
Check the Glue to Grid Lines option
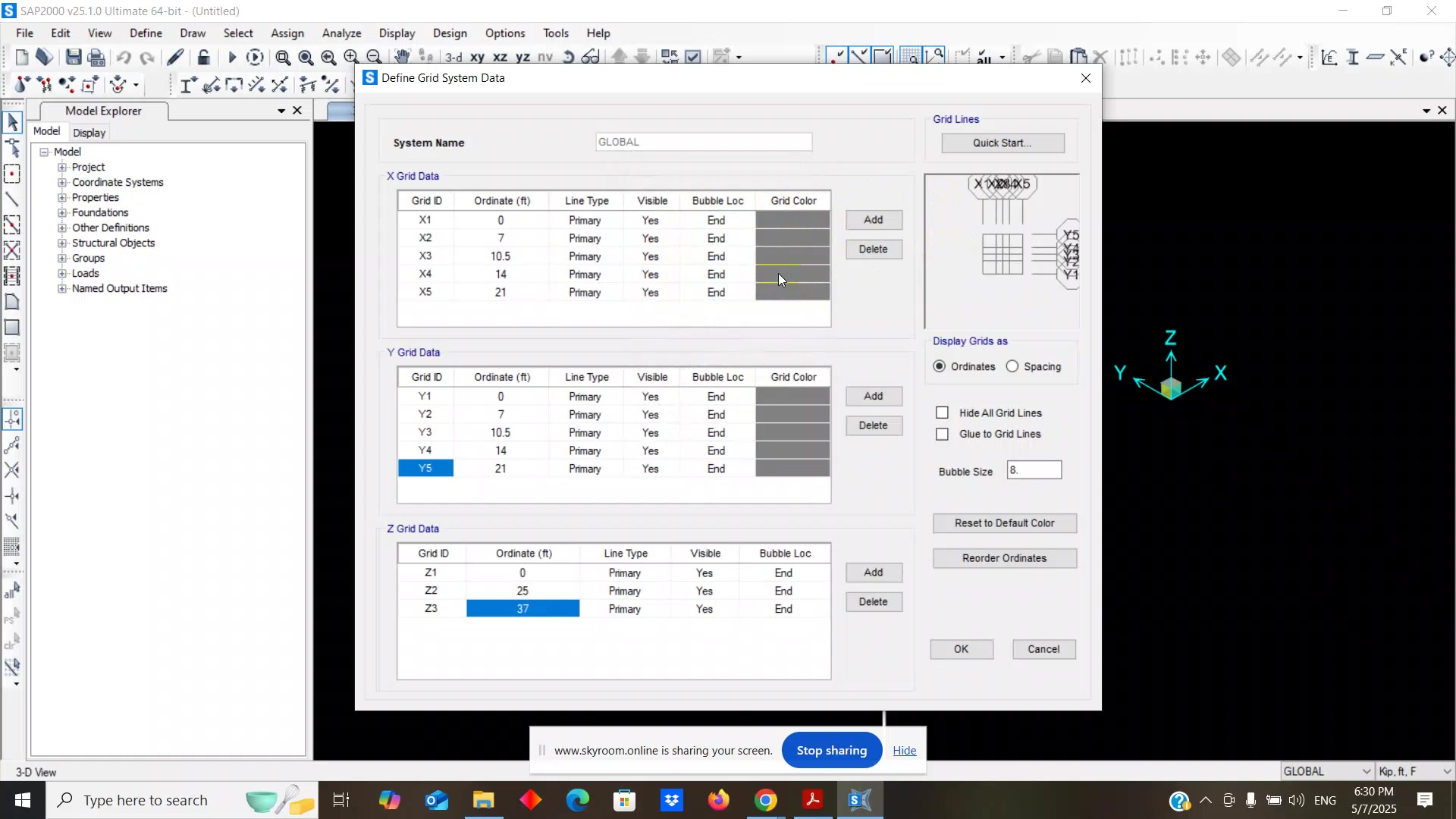point(942,434)
